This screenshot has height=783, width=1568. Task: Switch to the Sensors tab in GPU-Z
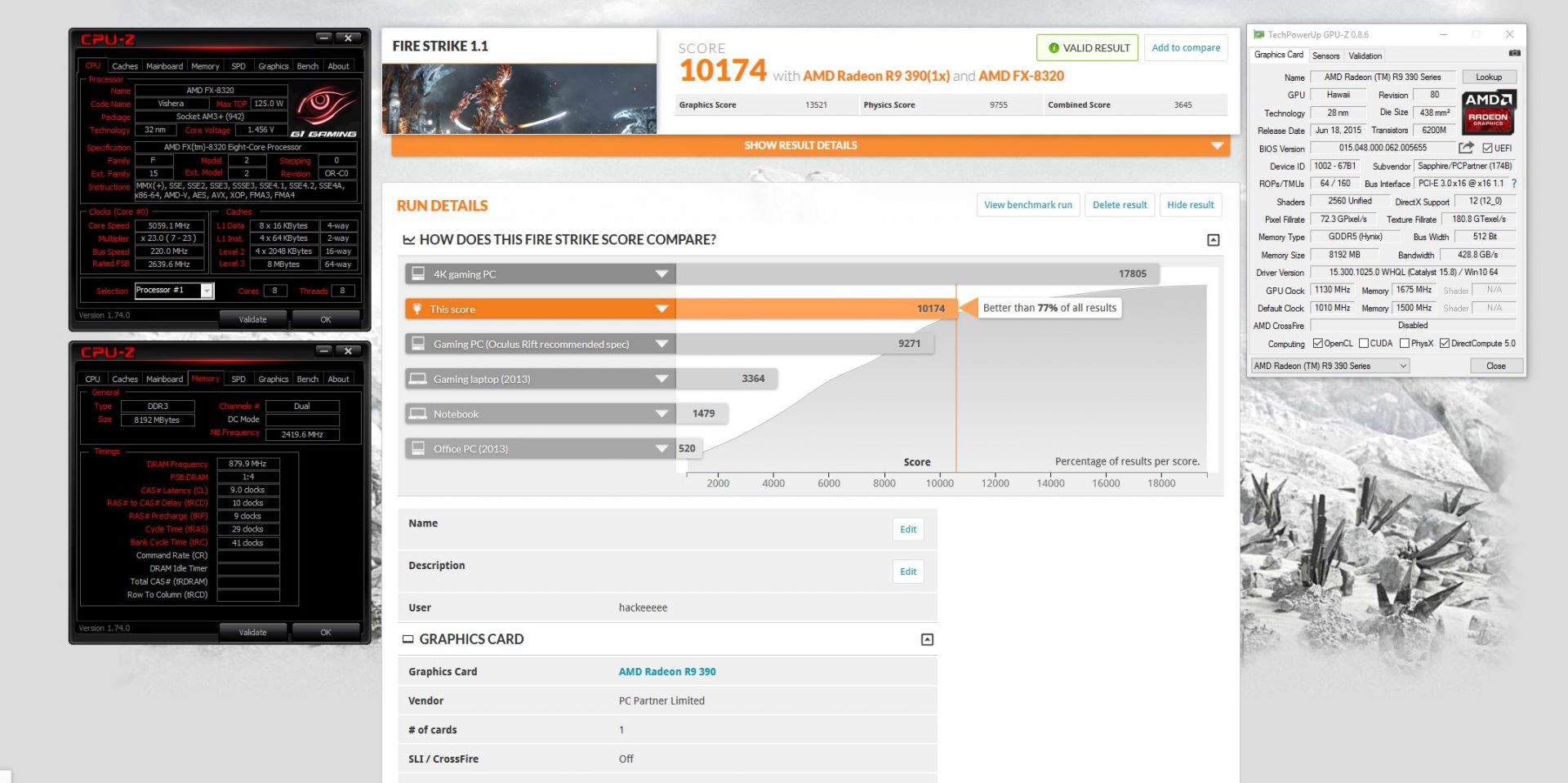tap(1325, 56)
